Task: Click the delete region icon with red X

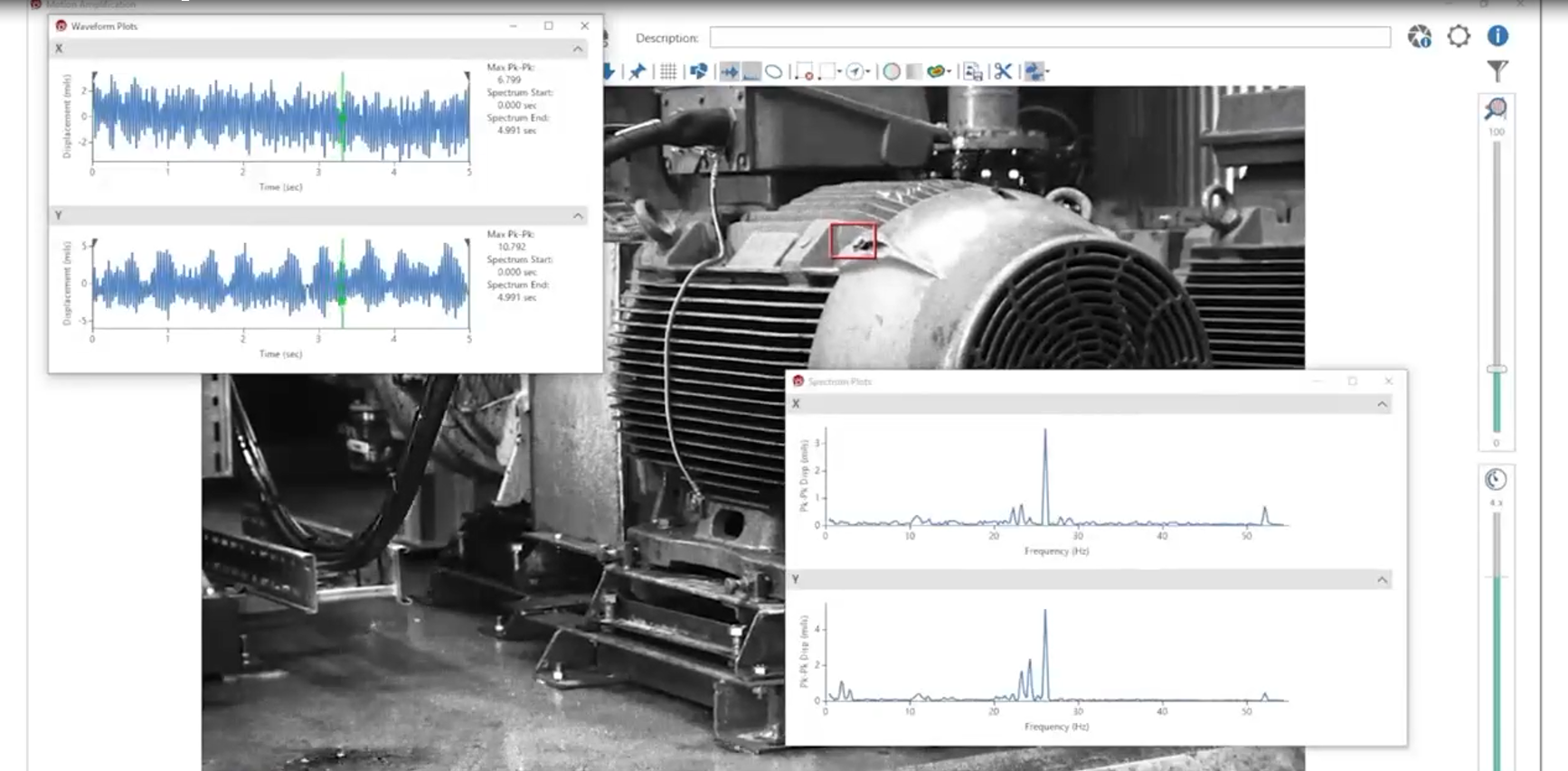Action: 804,71
